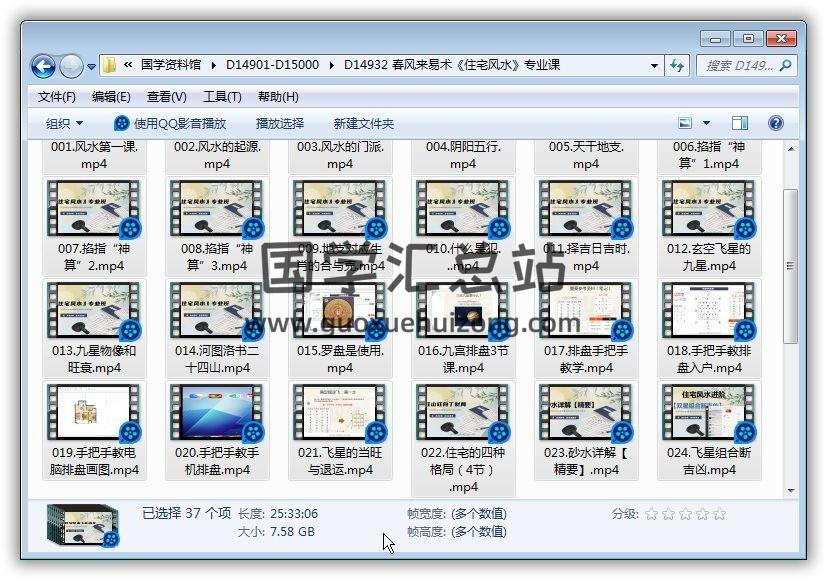Viewport: 827px width, 580px height.
Task: Click the file name 005.天干地支.mp4
Action: point(585,155)
